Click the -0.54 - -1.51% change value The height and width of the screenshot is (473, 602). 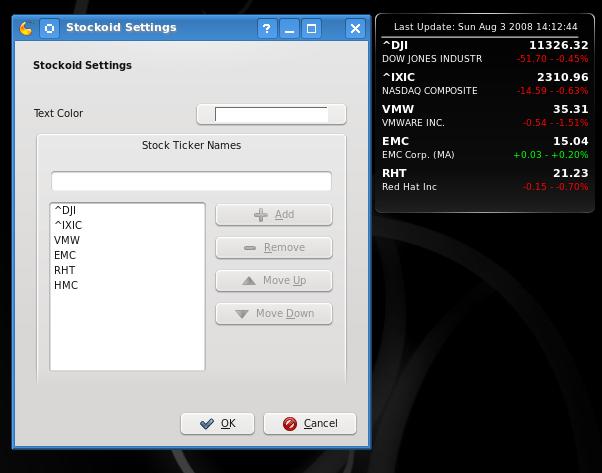click(555, 123)
